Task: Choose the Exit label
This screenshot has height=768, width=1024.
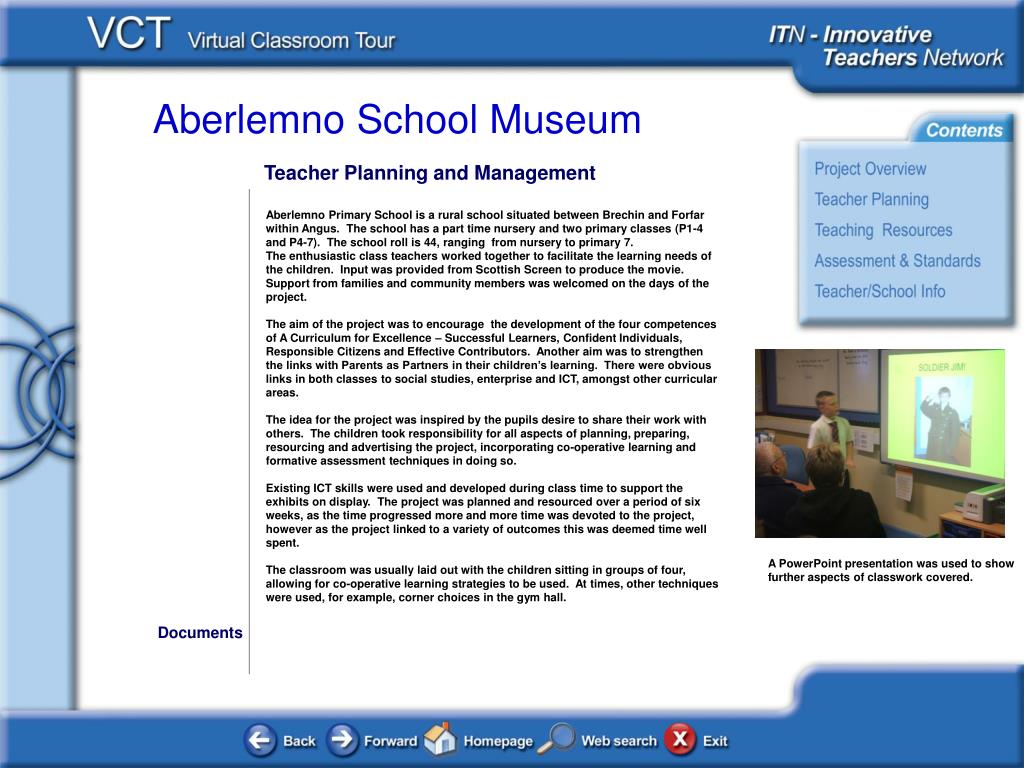Action: 715,741
